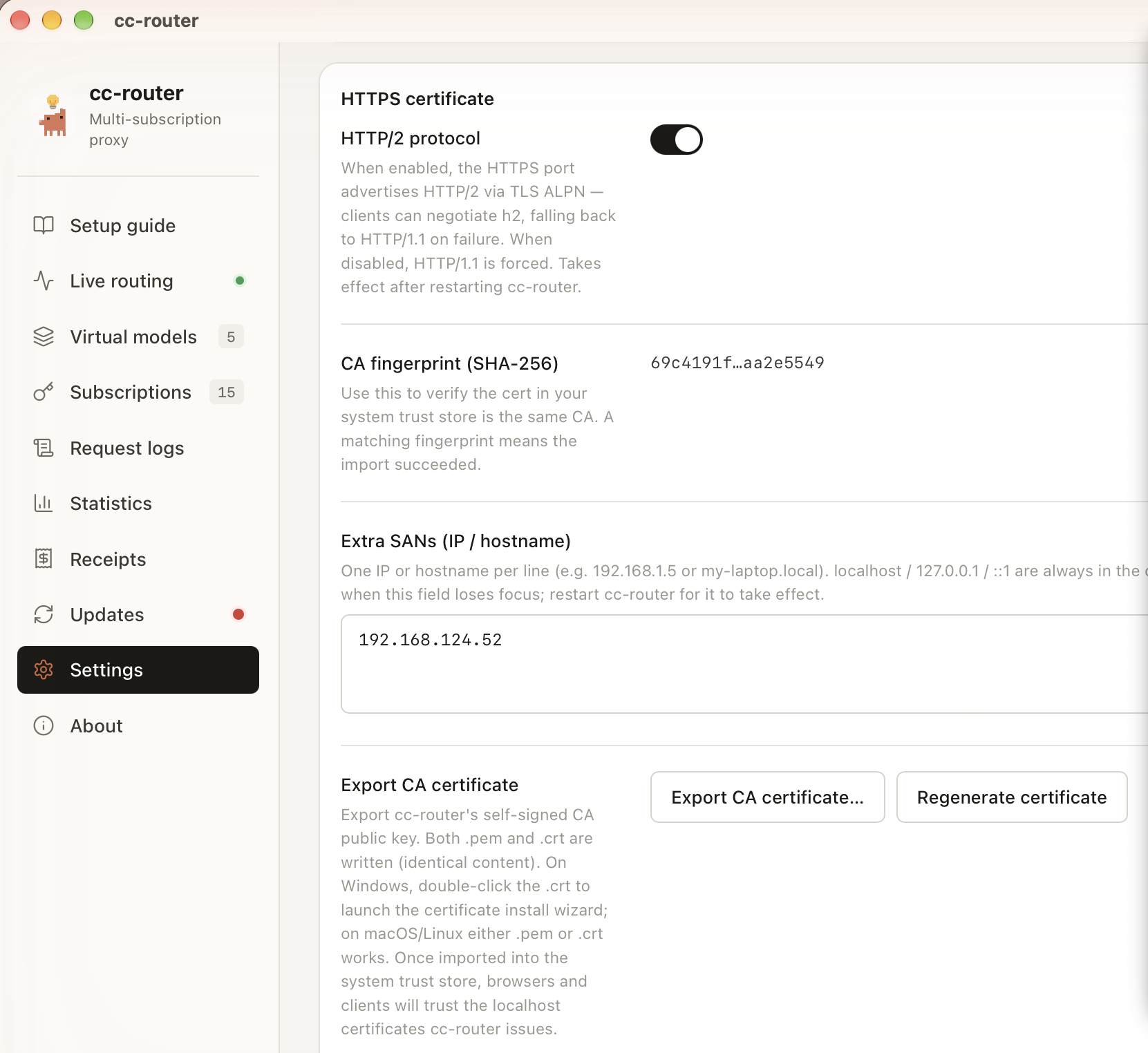This screenshot has height=1053, width=1148.
Task: Open the About page
Action: coord(138,725)
